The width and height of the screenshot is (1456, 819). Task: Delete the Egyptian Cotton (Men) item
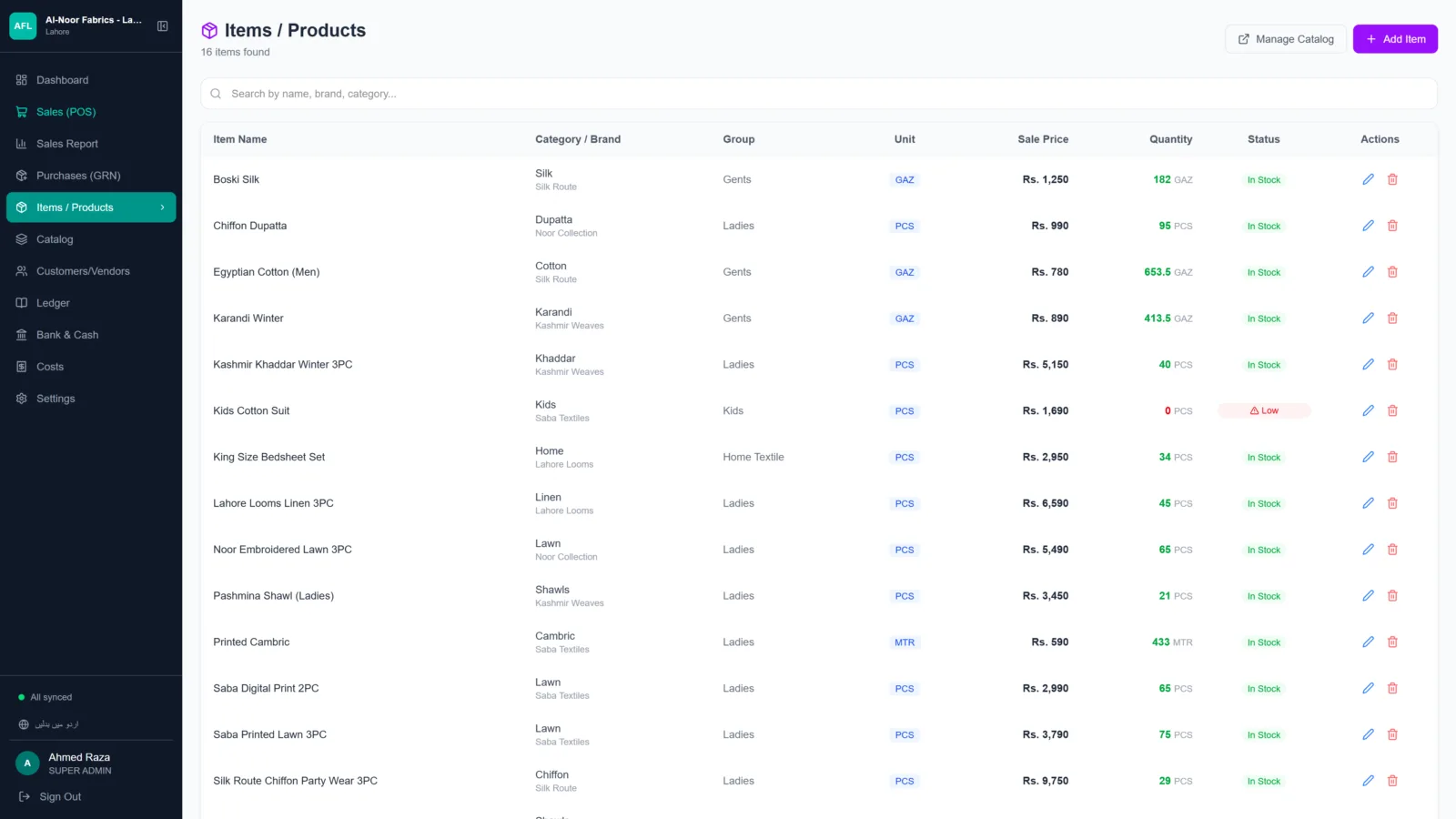click(x=1392, y=272)
